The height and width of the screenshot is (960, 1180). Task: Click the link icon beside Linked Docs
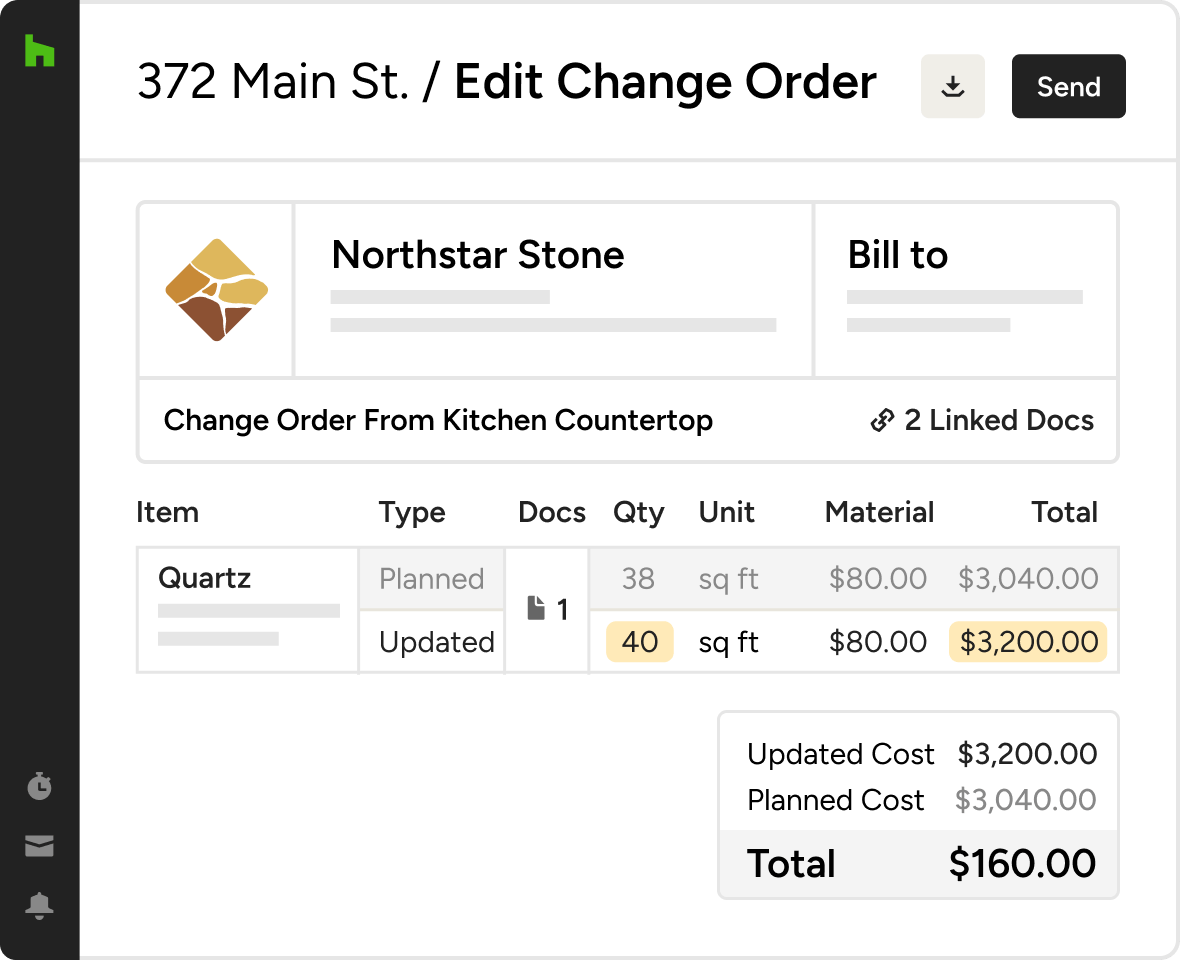882,421
